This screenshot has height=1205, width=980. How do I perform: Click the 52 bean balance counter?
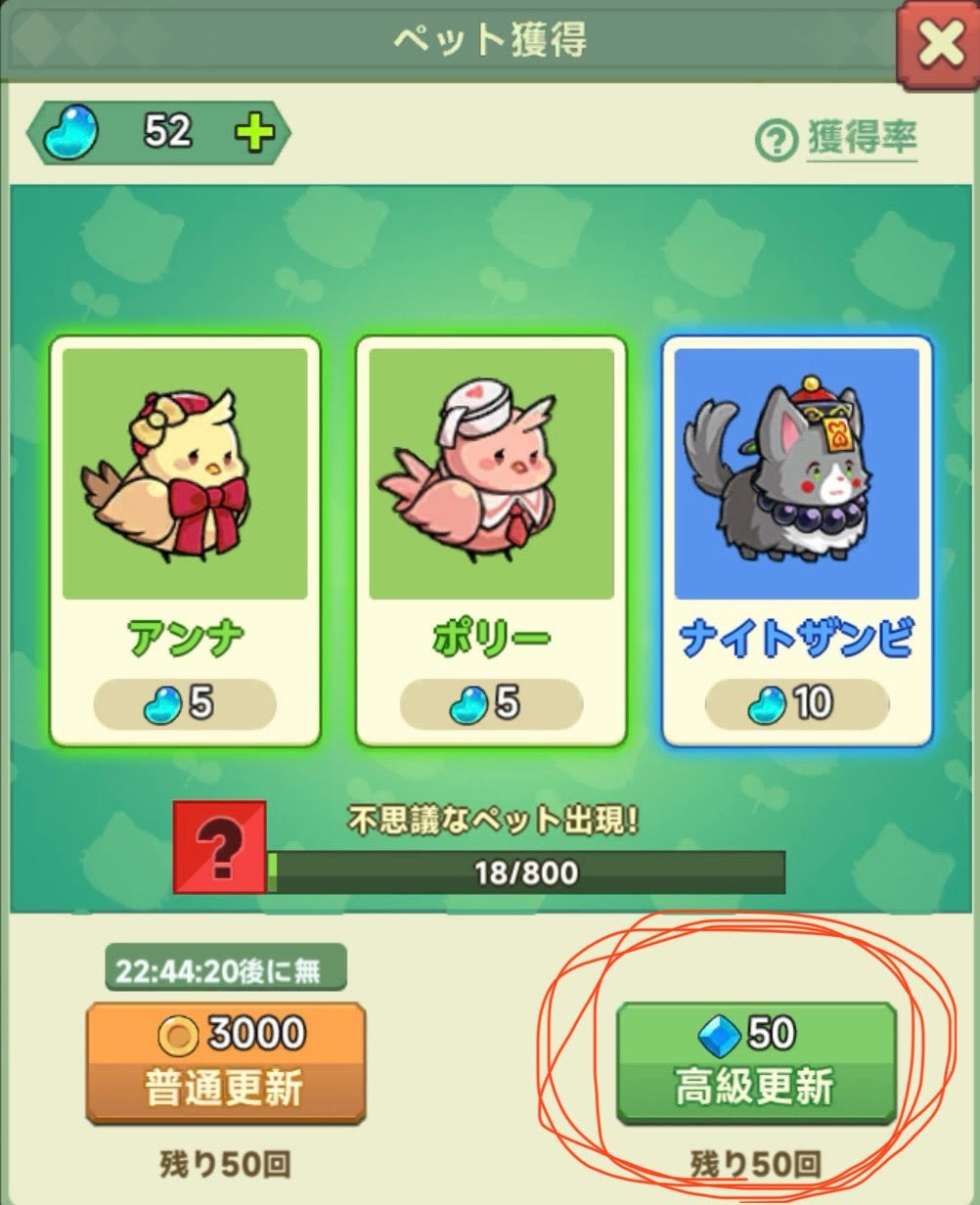coord(168,130)
